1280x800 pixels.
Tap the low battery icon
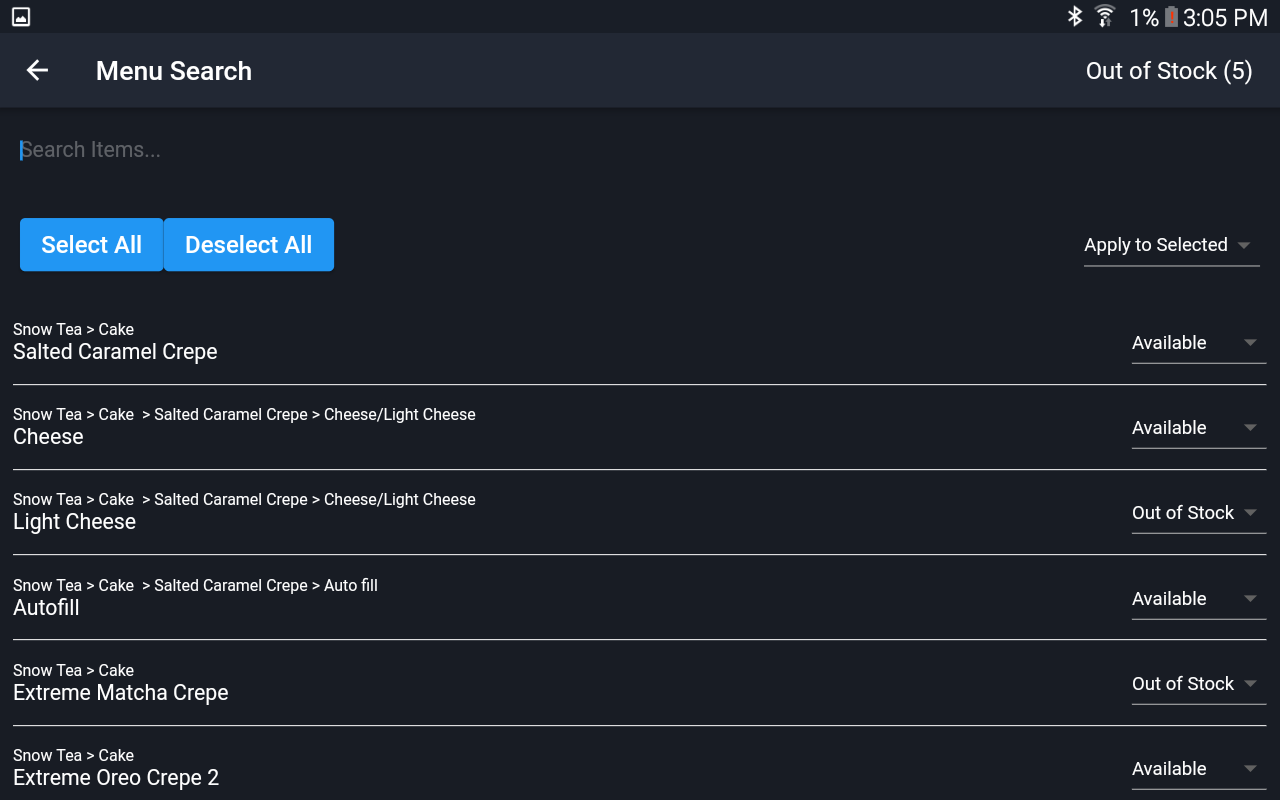(1171, 17)
